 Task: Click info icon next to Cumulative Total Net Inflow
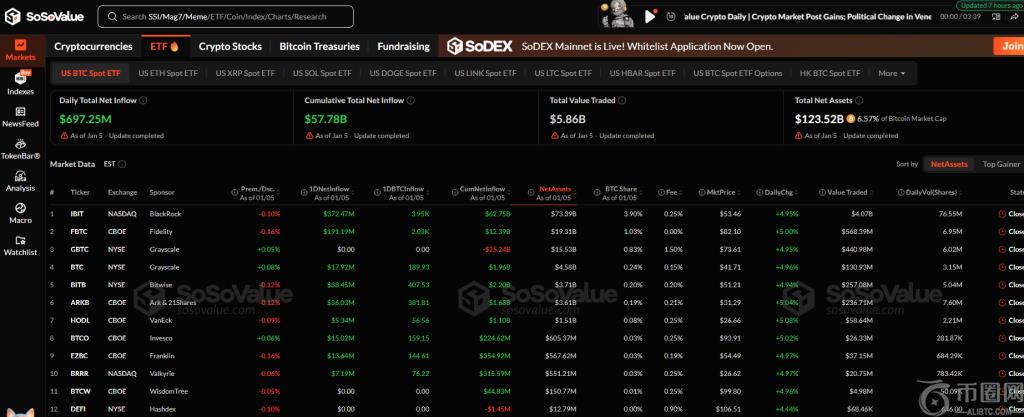click(x=410, y=100)
